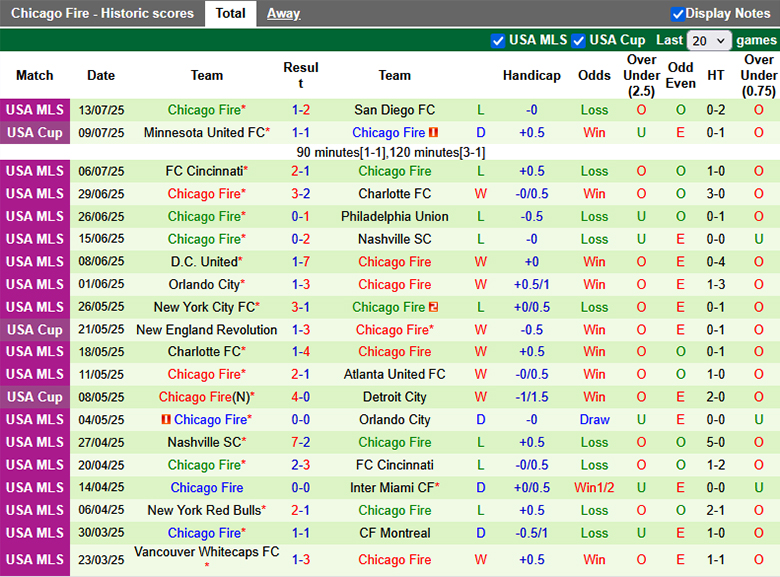Click date 23/03/25 in Vancouver Whitecaps row

click(101, 560)
